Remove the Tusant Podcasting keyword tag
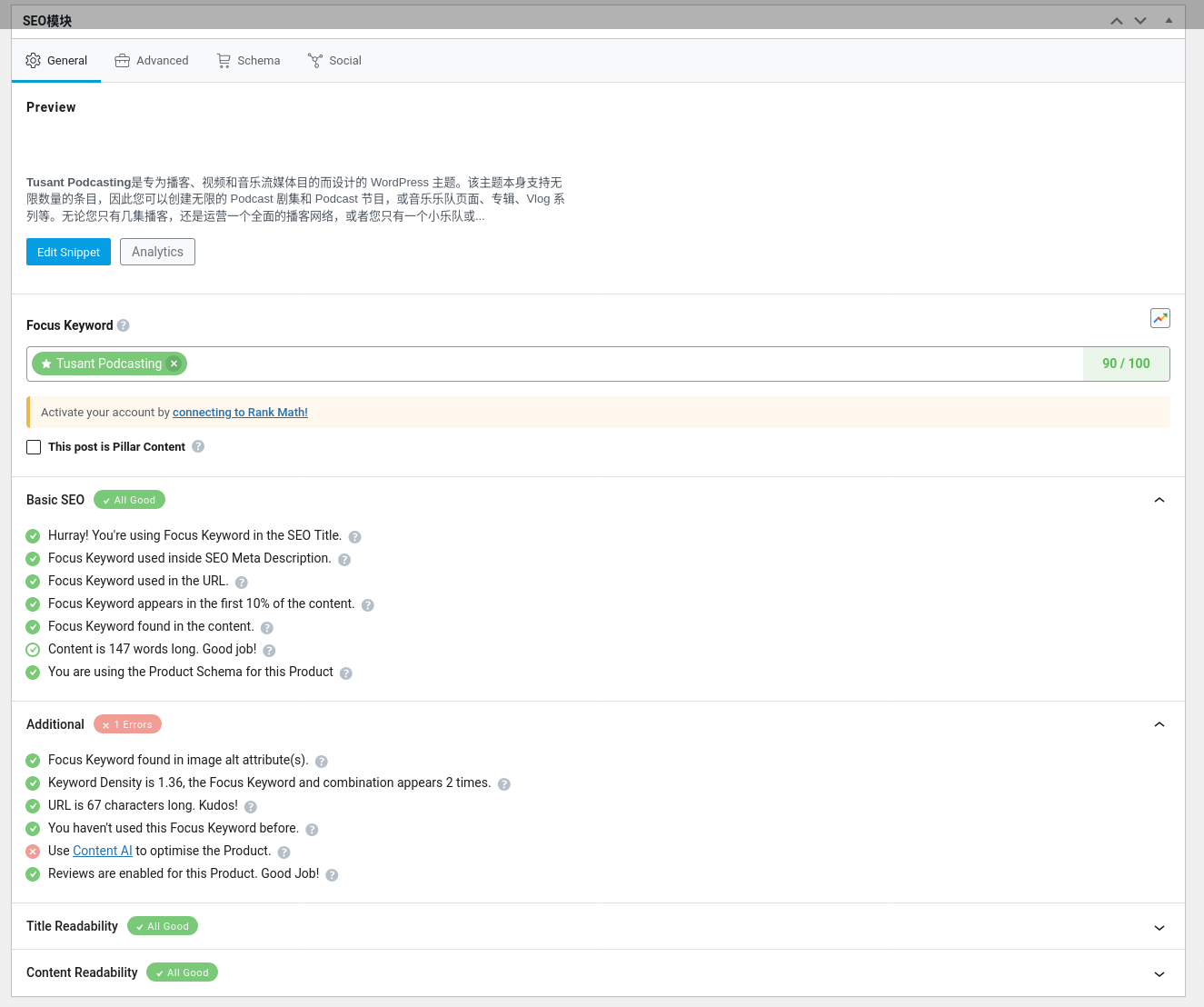Image resolution: width=1204 pixels, height=1007 pixels. (x=174, y=364)
